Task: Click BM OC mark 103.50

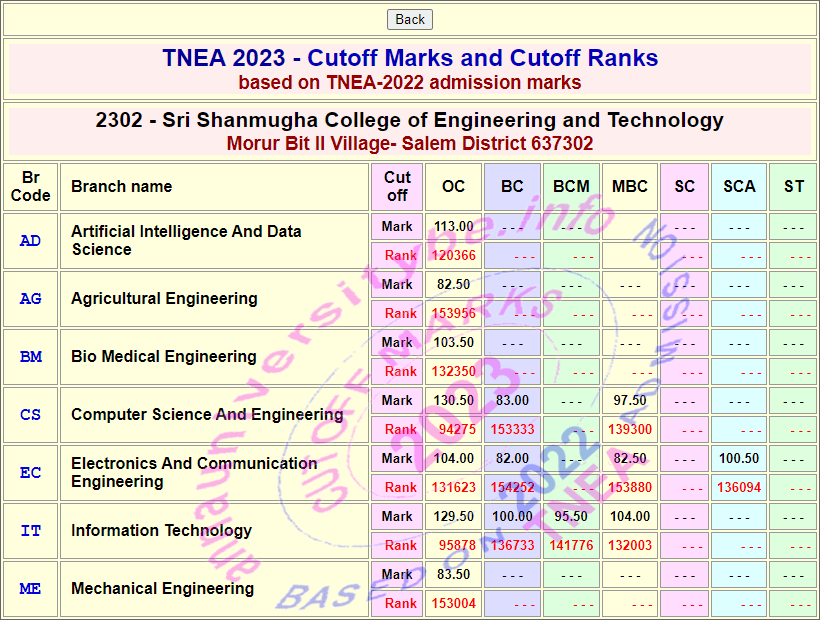Action: pos(453,343)
